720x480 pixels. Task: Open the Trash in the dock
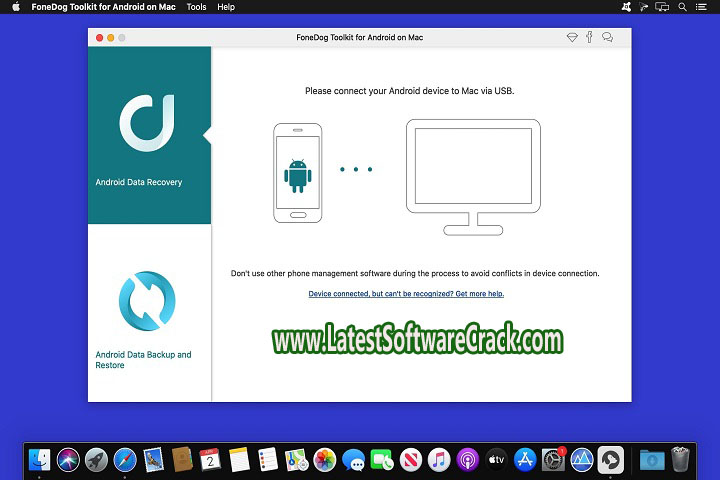tap(680, 459)
